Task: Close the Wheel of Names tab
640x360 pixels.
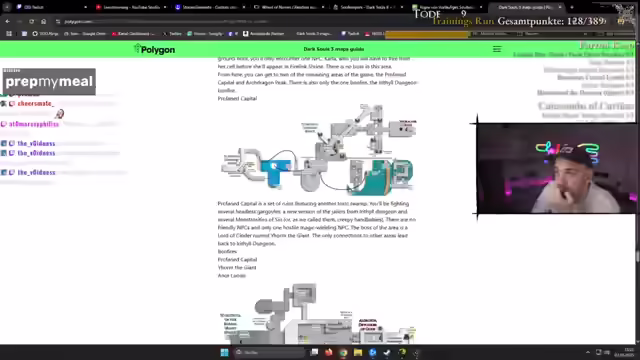Action: 323,7
